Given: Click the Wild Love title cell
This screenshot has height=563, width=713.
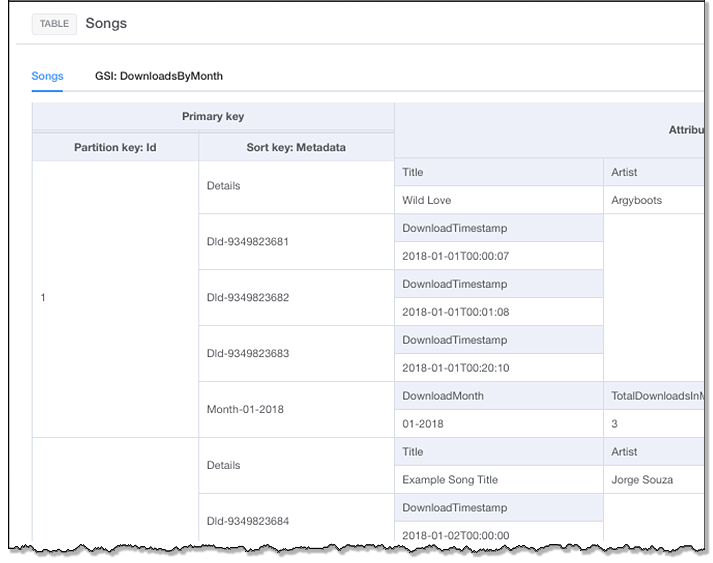Looking at the screenshot, I should point(427,200).
